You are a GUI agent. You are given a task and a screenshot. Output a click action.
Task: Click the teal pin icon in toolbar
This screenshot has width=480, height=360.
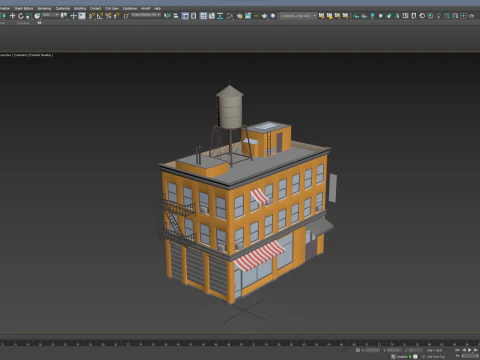[x=372, y=16]
